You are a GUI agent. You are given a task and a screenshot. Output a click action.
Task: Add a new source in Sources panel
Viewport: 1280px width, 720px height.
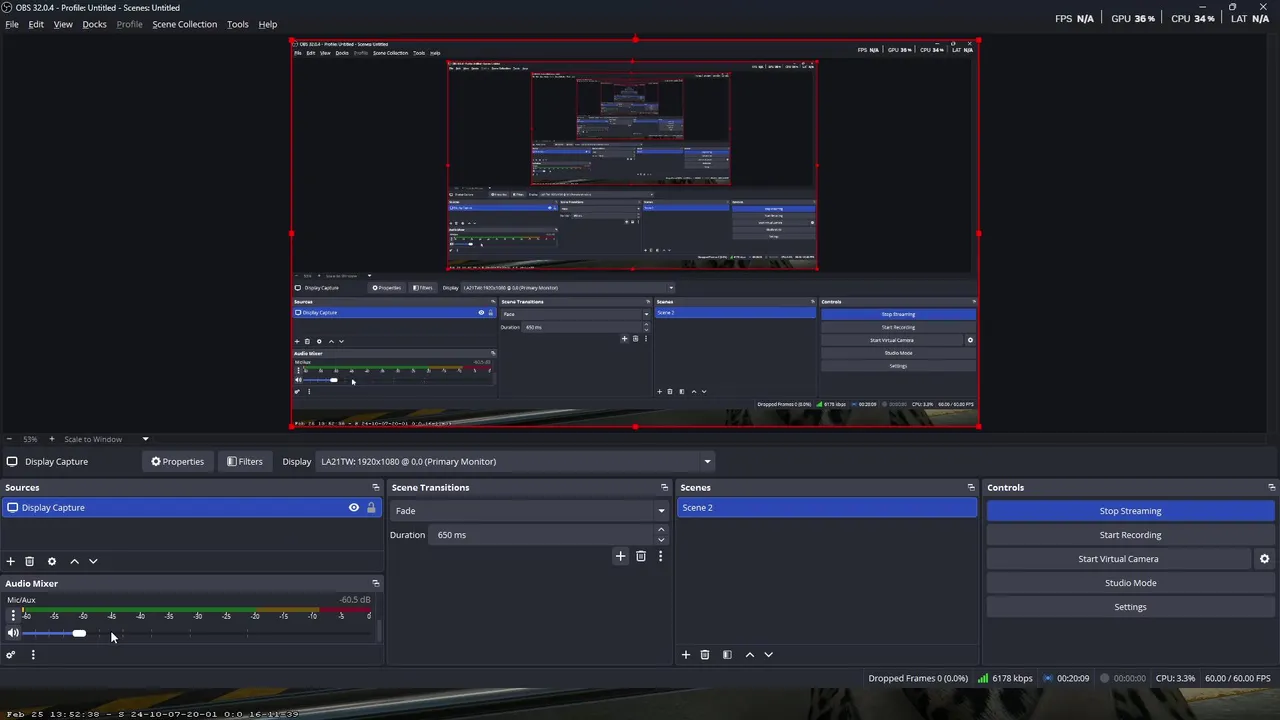11,561
